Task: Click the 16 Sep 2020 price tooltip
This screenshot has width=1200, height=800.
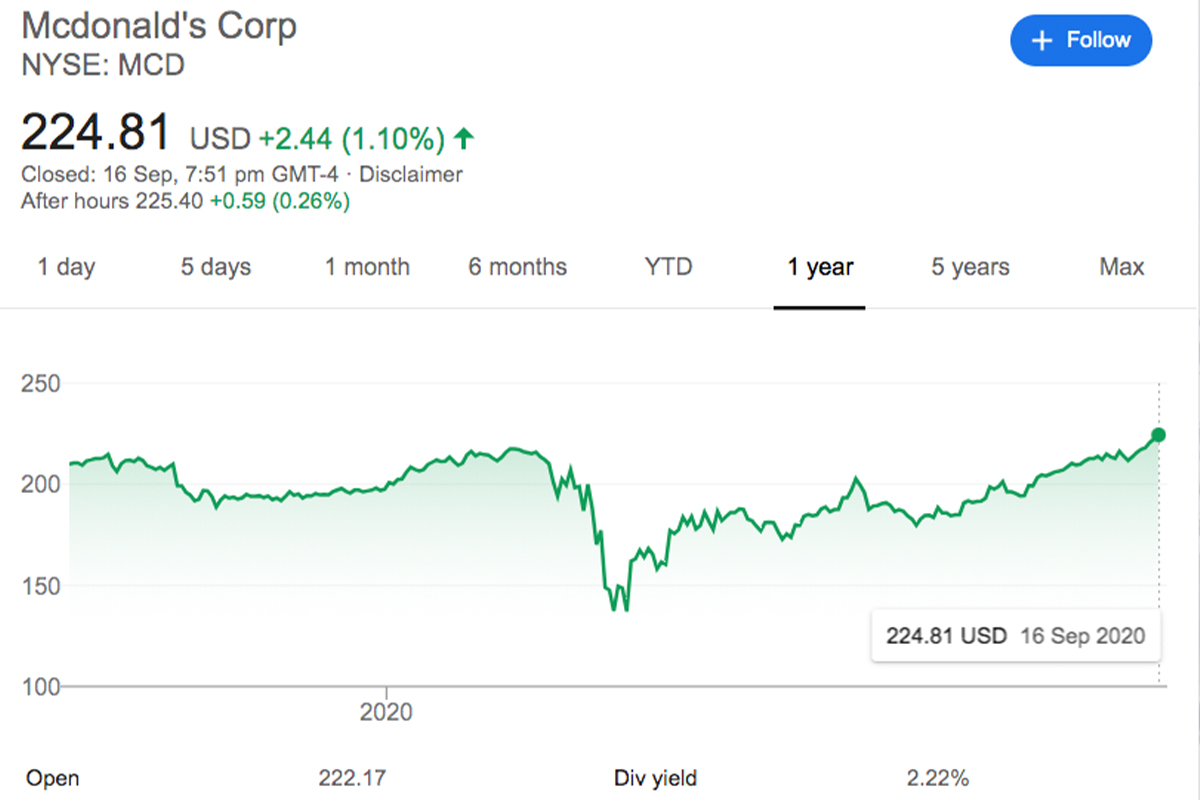Action: coord(1015,636)
